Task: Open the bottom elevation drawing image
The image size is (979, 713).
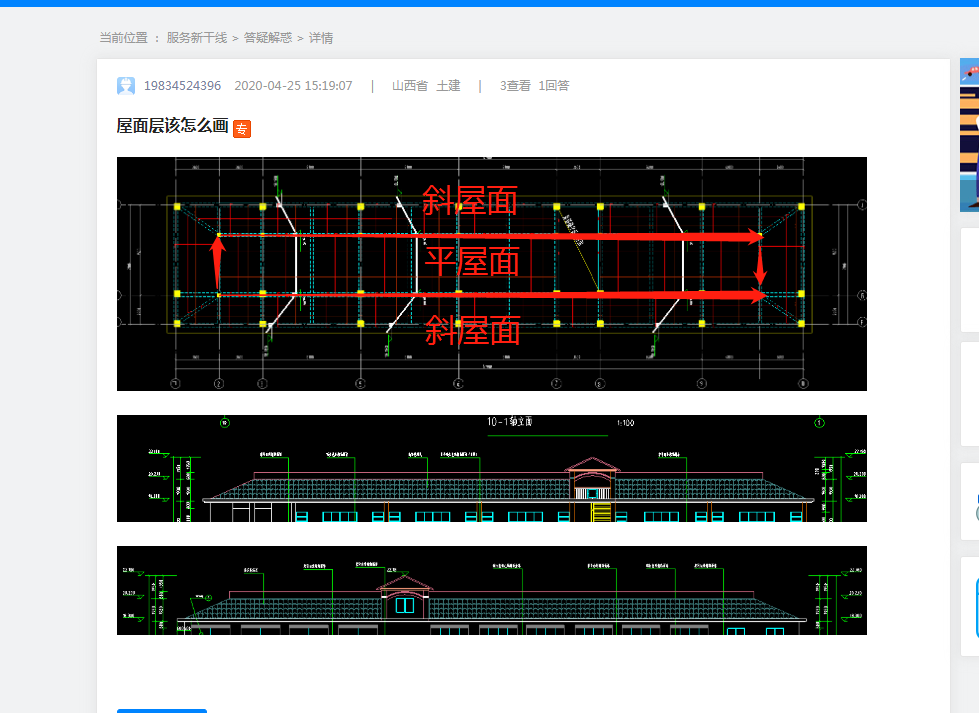Action: pos(491,591)
